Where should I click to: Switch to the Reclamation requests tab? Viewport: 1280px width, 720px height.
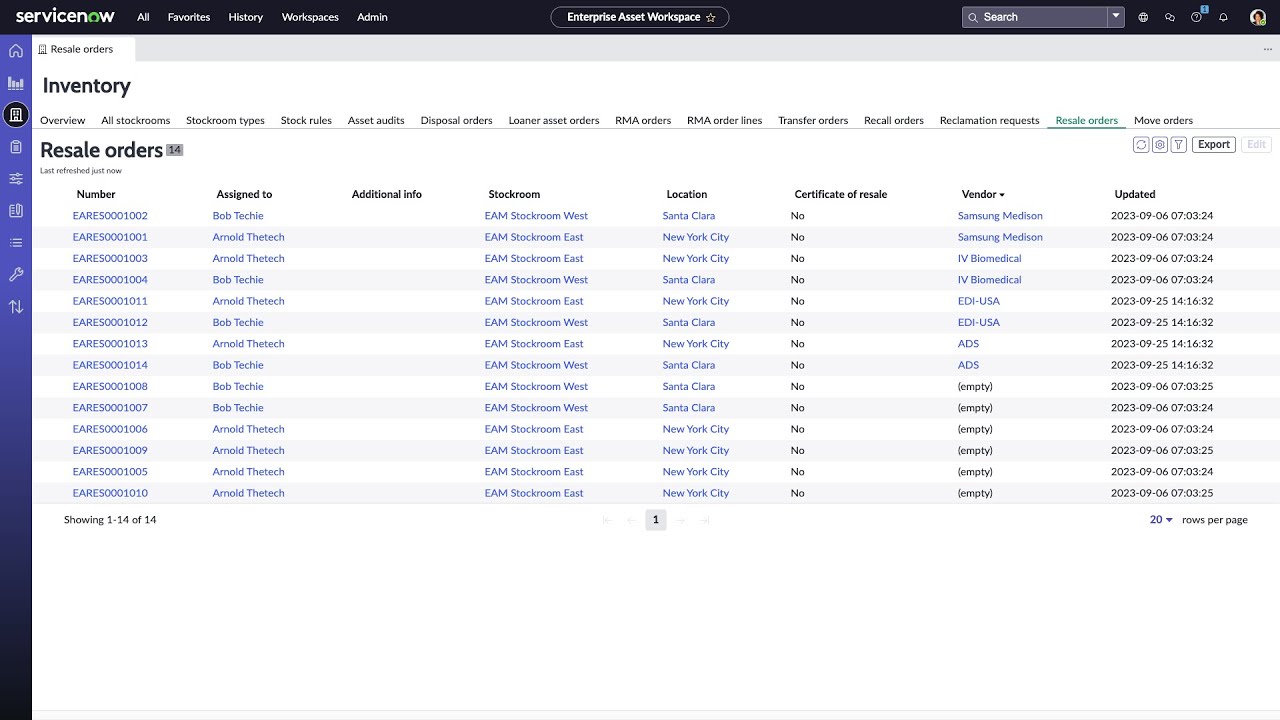click(x=989, y=120)
